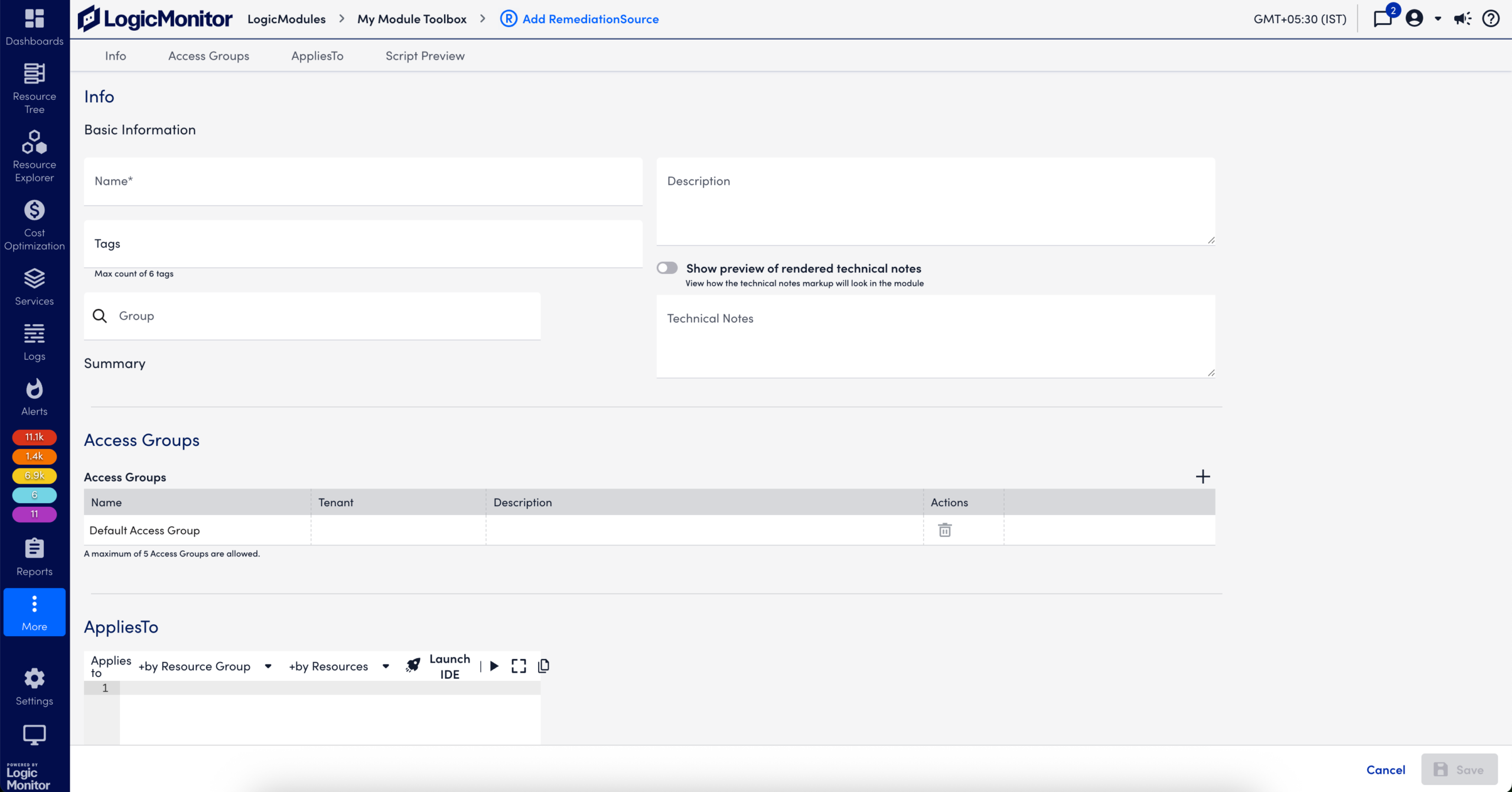
Task: Click the blue 6 alert badge
Action: point(34,495)
